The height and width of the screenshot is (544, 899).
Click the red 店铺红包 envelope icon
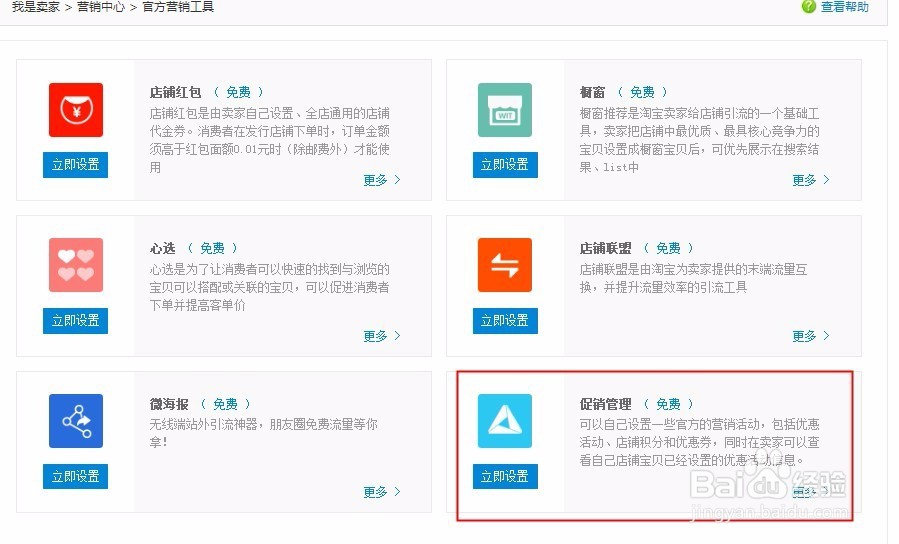(76, 110)
